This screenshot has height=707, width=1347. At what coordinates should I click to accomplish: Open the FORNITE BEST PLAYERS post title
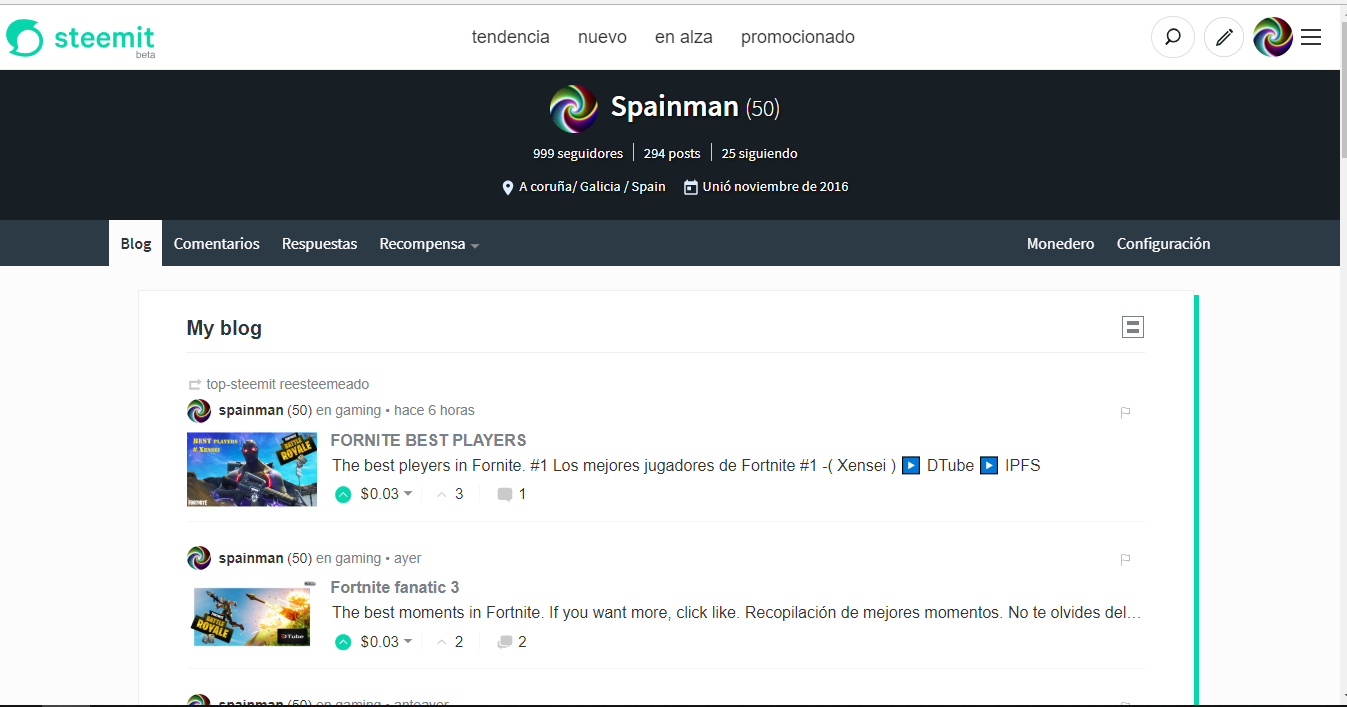tap(427, 440)
